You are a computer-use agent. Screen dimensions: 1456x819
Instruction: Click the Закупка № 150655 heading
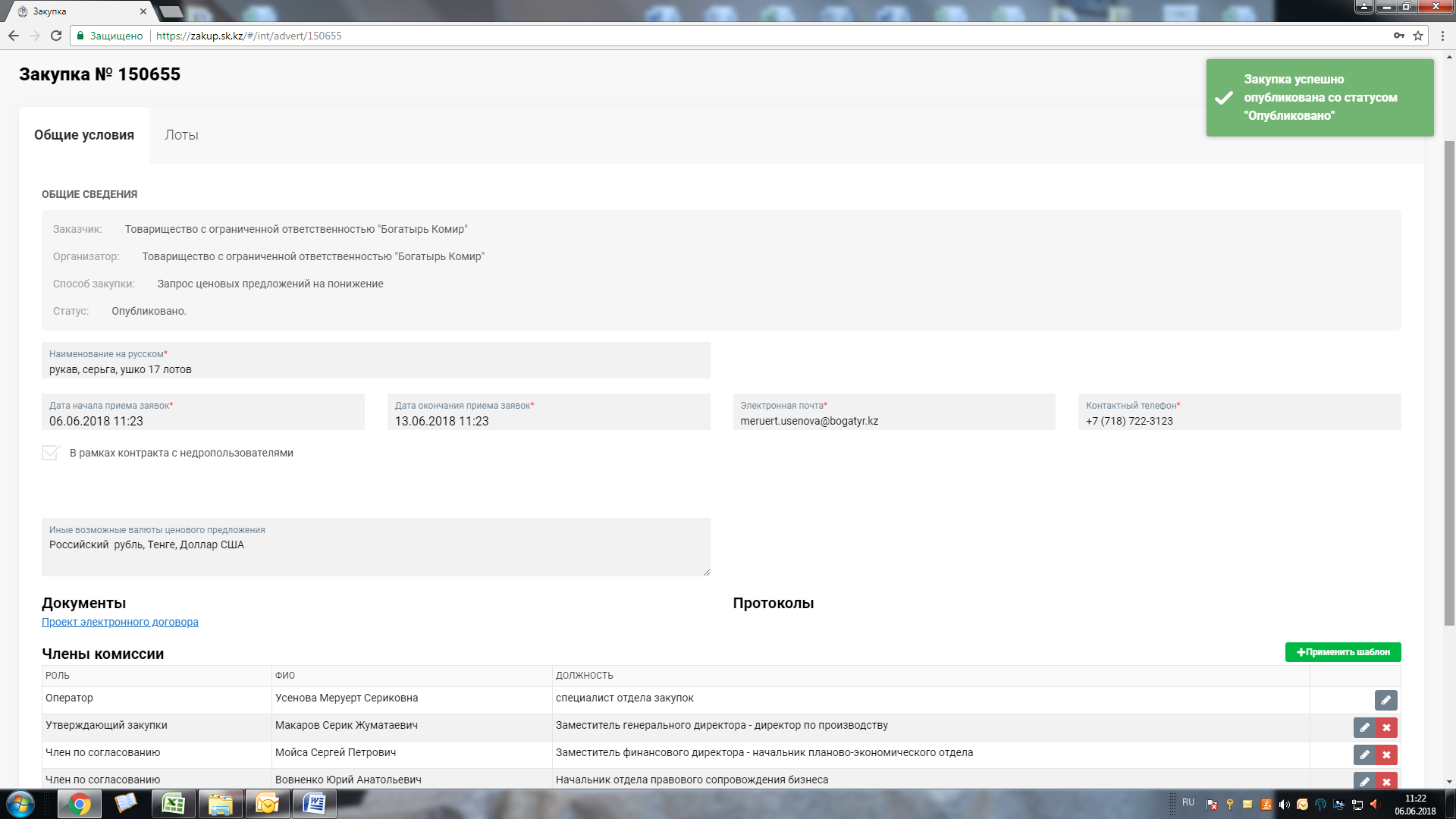pos(100,74)
